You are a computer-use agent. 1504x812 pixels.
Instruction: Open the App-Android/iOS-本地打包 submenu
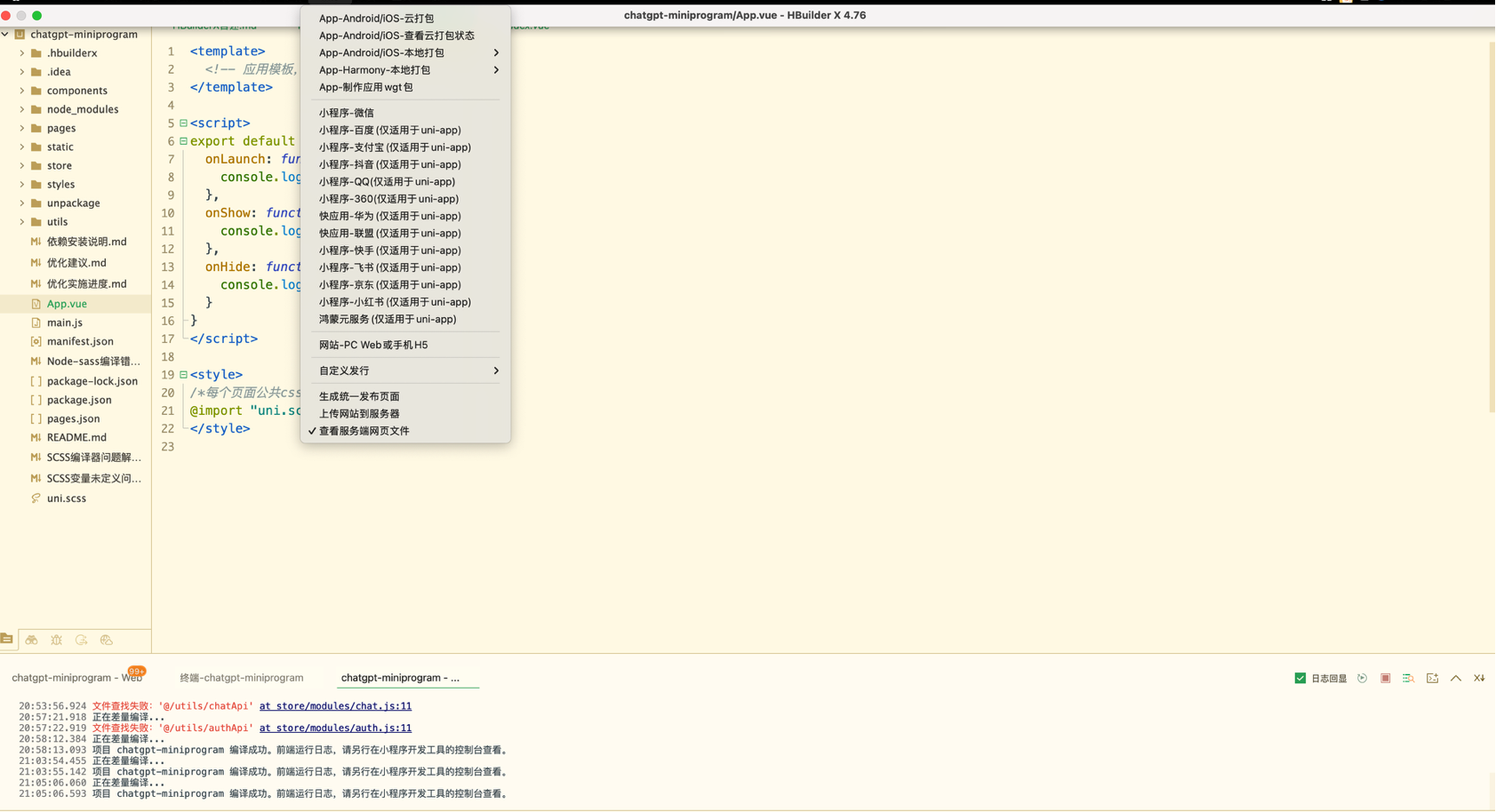pyautogui.click(x=407, y=53)
